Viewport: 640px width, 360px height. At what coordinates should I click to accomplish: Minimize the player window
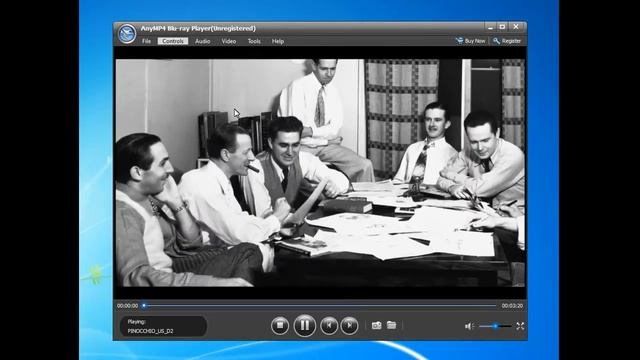coord(490,27)
